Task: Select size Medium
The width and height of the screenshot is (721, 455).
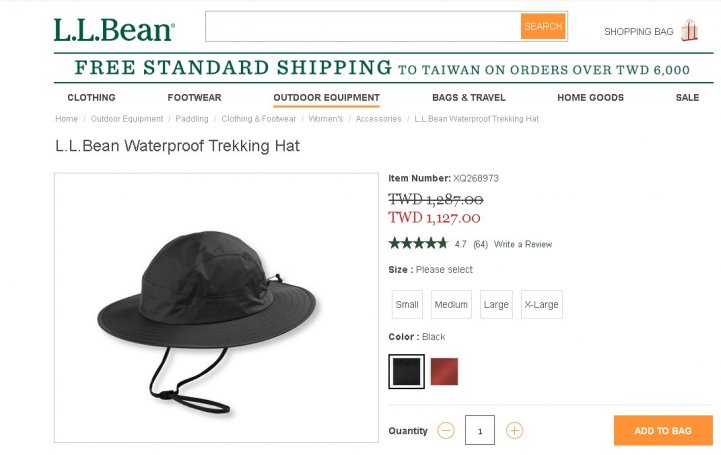Action: tap(451, 304)
